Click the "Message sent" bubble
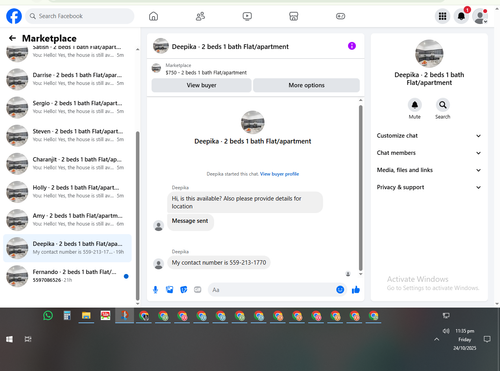This screenshot has width=500, height=371. [x=190, y=221]
